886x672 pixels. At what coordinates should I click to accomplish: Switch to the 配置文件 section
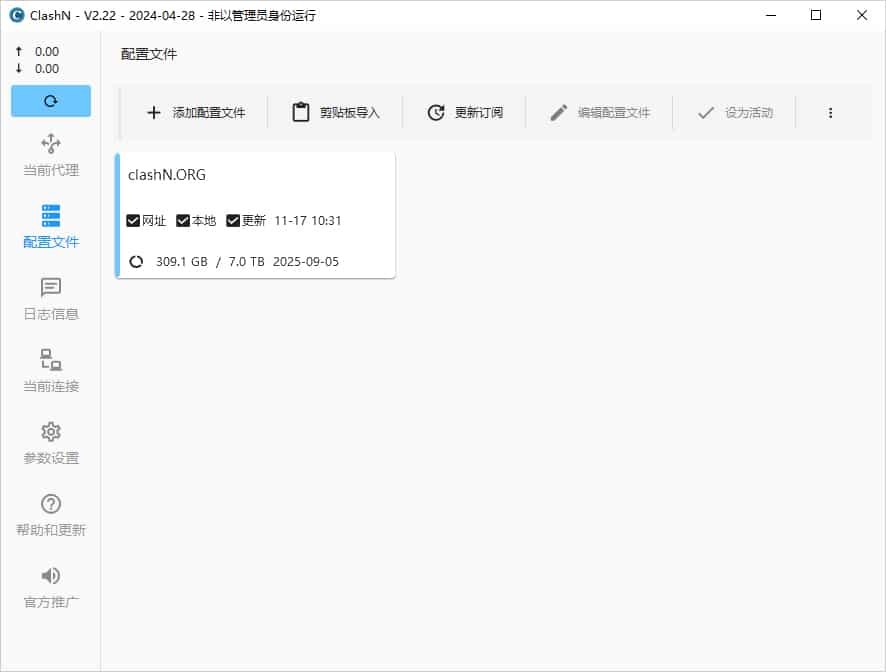pos(50,226)
